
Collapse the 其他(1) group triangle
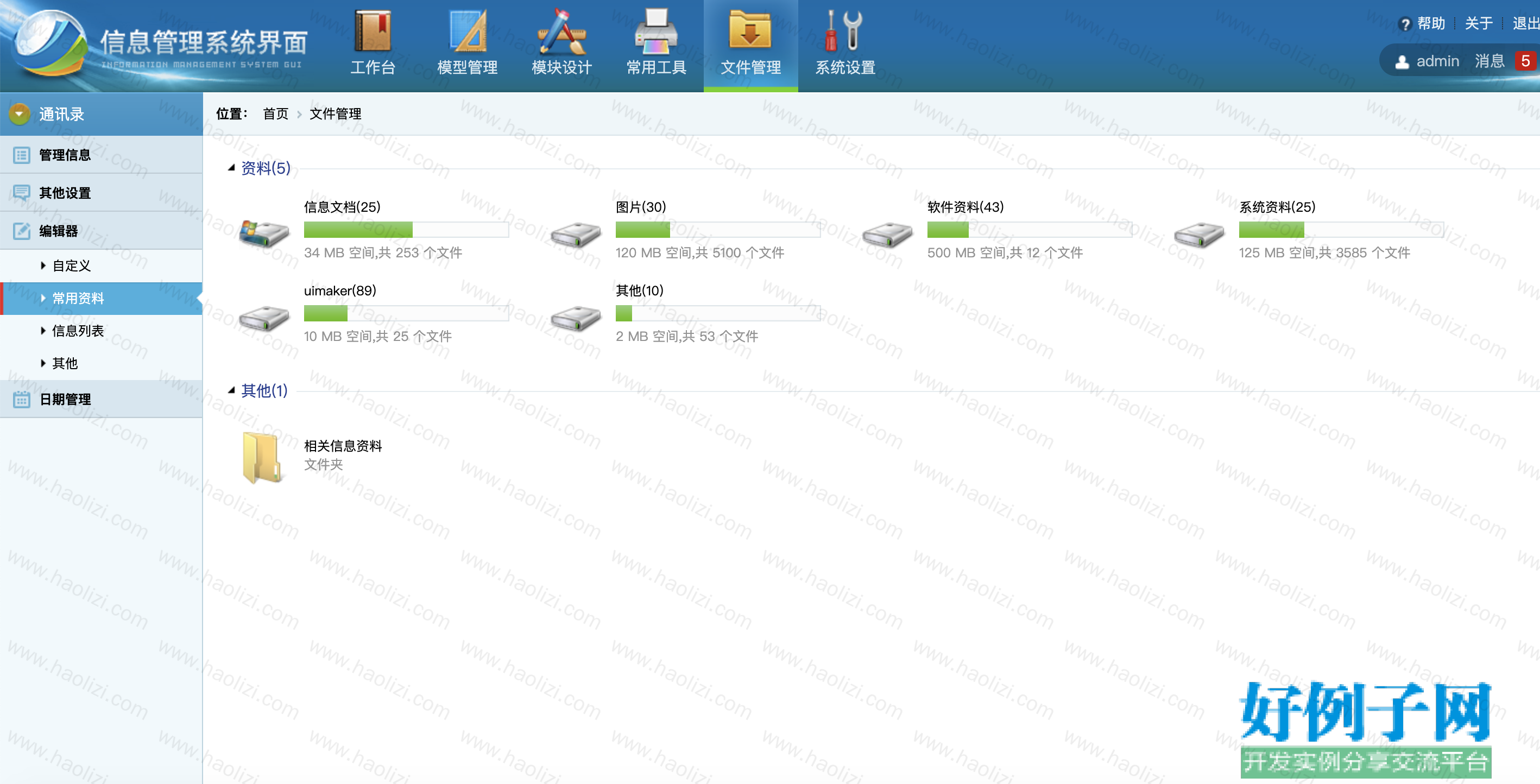pos(231,390)
